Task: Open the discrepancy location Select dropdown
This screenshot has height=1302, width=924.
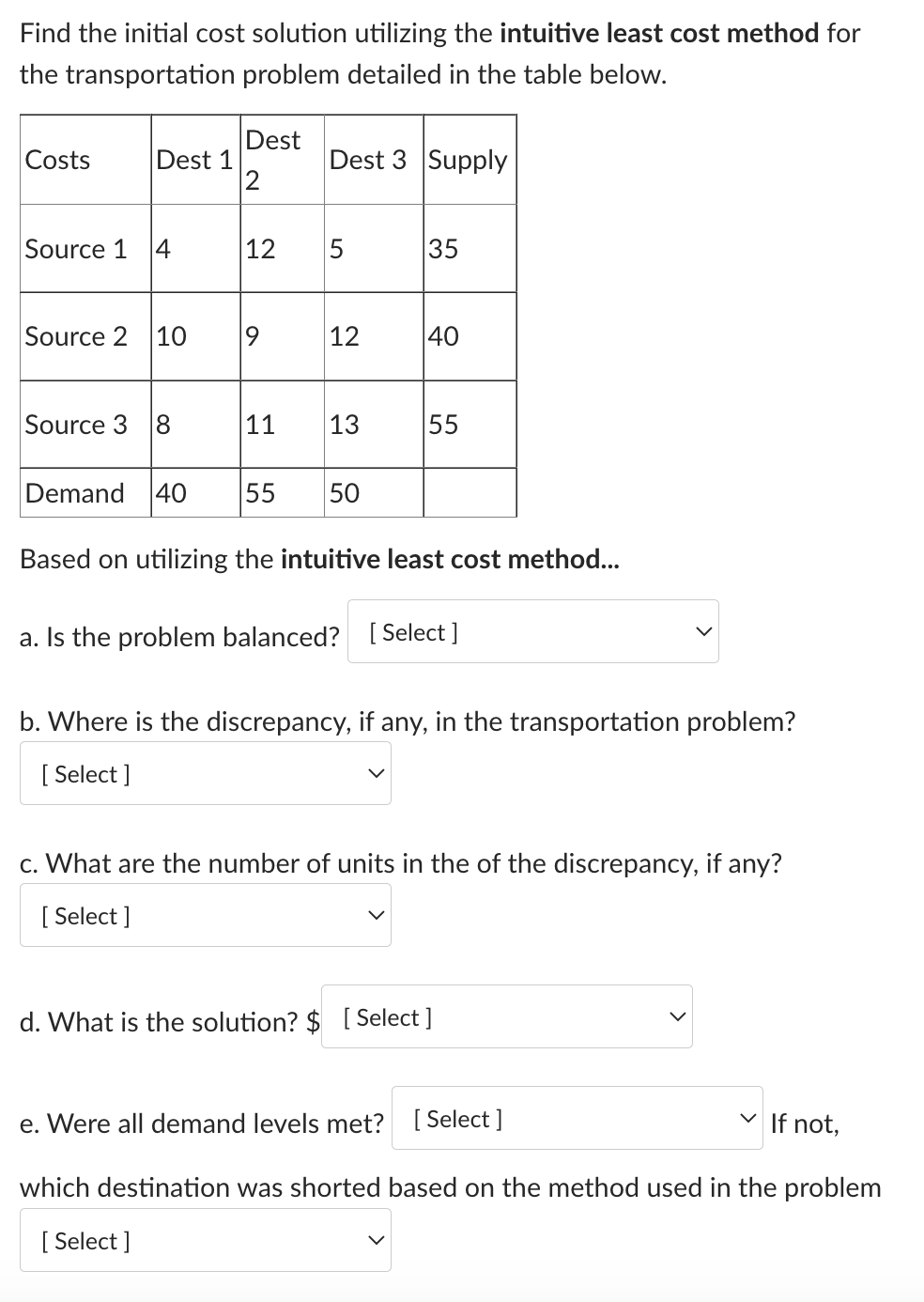Action: [204, 773]
